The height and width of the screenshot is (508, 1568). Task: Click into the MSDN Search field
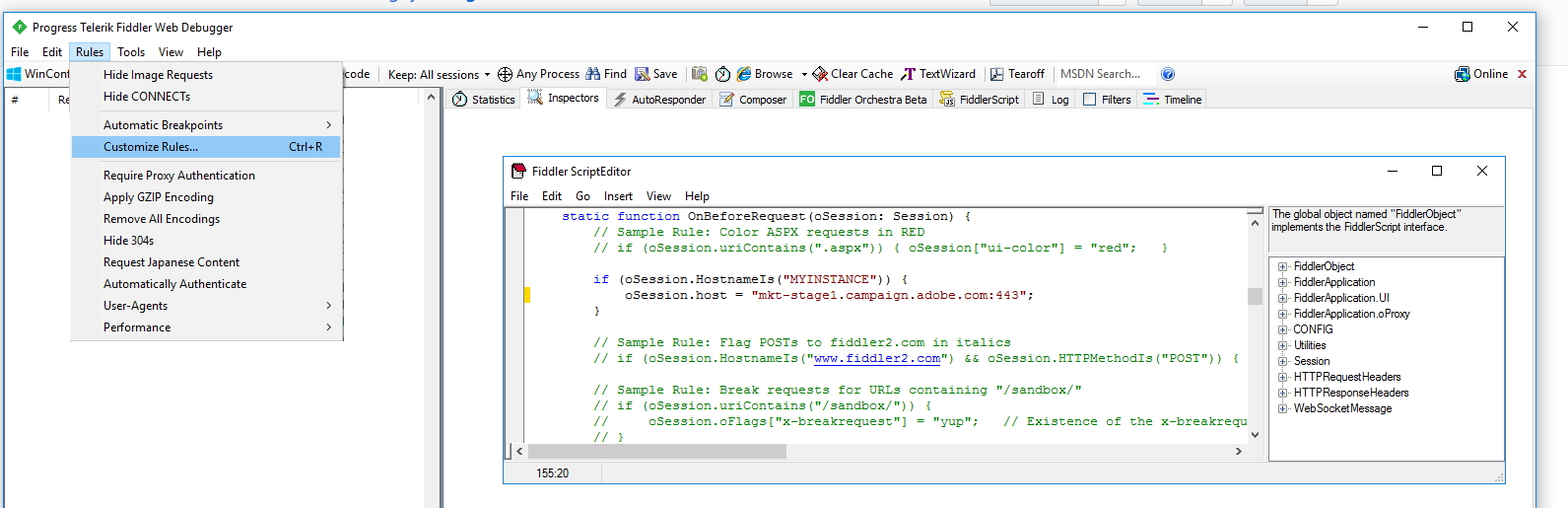tap(1102, 74)
